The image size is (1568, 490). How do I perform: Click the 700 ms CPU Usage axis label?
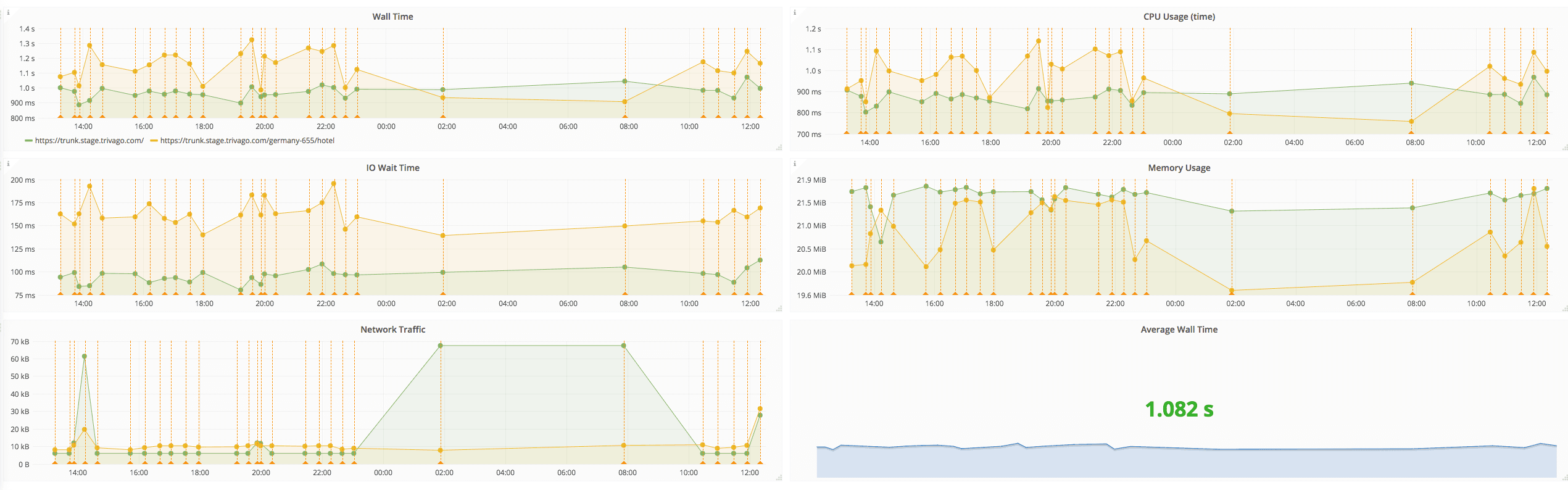(809, 135)
